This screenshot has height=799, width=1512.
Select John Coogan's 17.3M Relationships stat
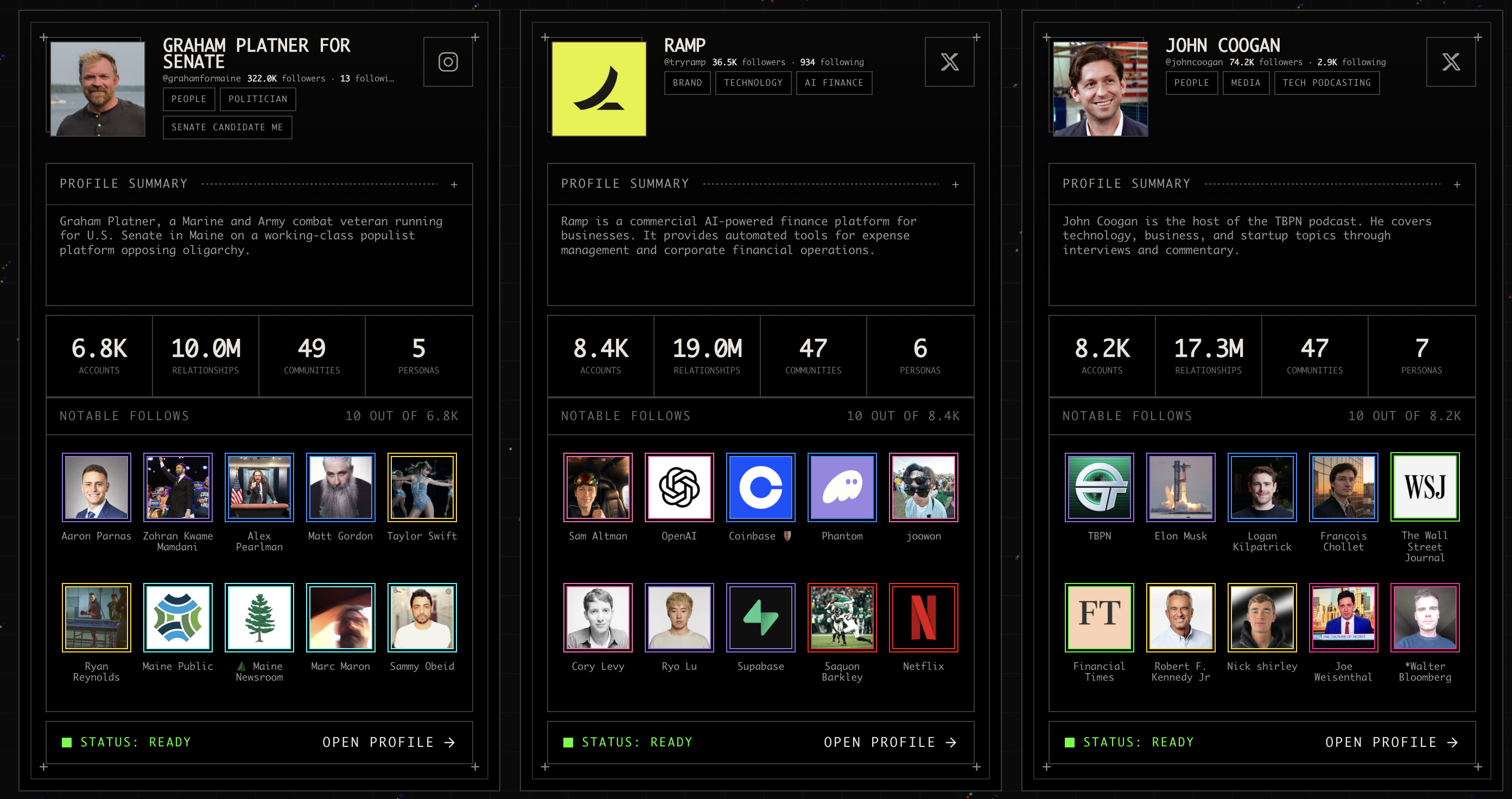(1208, 356)
